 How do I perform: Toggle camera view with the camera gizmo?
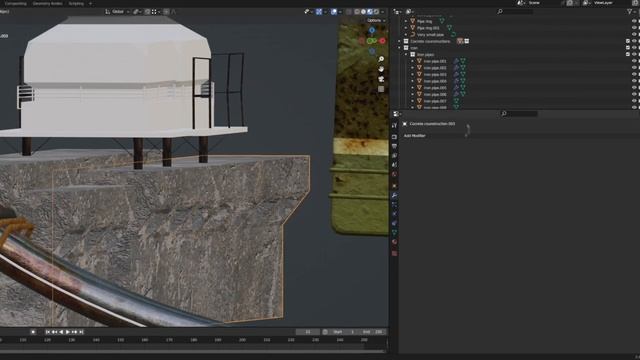381,79
